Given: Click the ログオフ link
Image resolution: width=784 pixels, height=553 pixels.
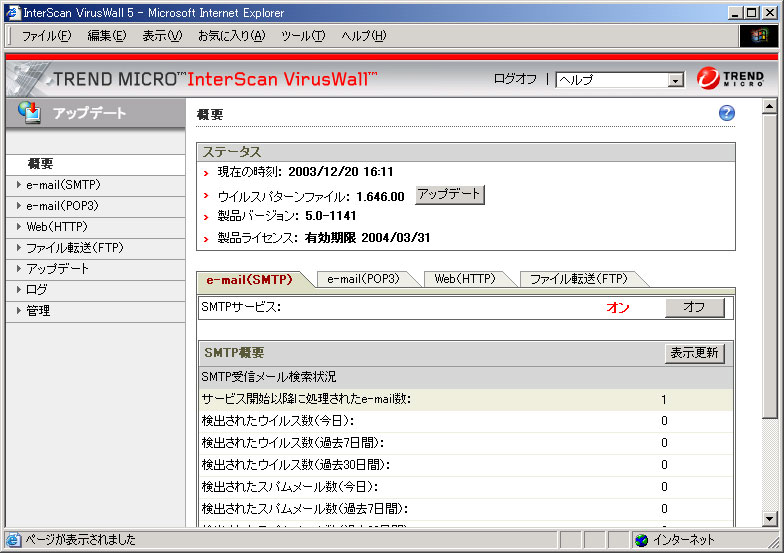Looking at the screenshot, I should pos(515,79).
